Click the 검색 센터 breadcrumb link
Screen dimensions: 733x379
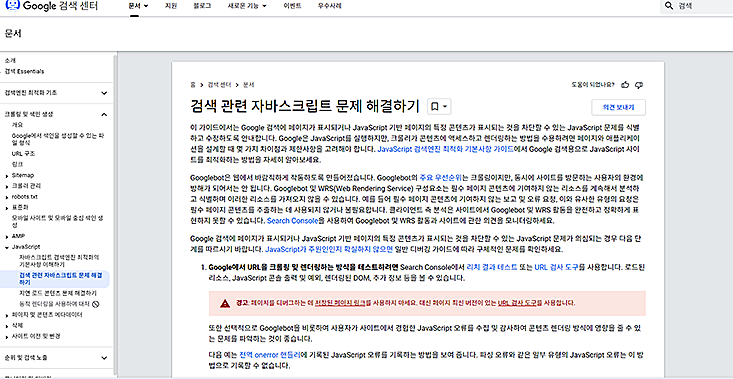pyautogui.click(x=219, y=85)
